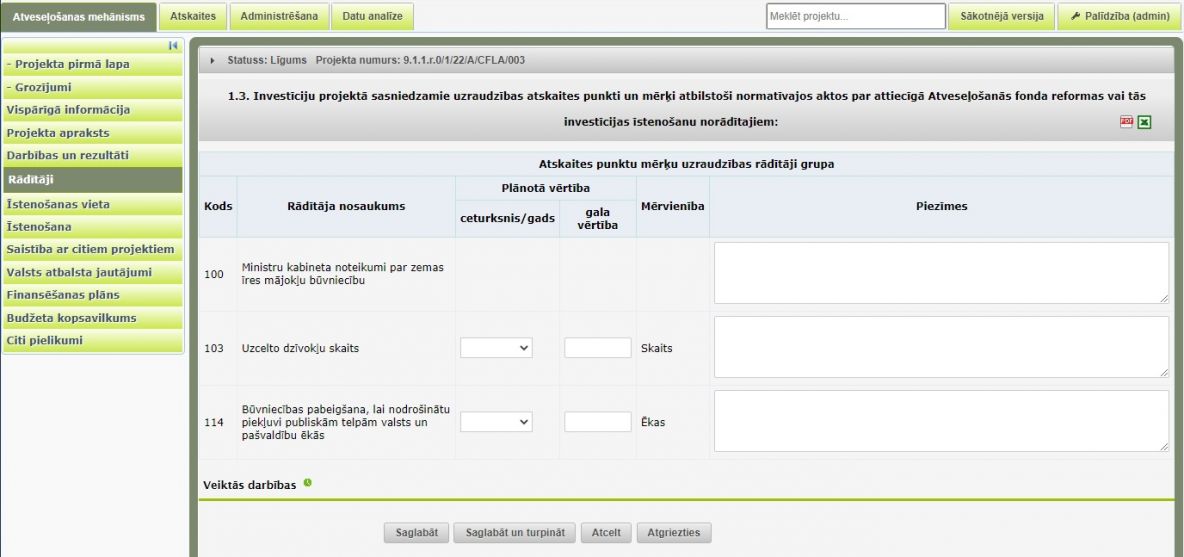This screenshot has height=557, width=1184.
Task: Switch to Administrēšana tab
Action: click(x=279, y=16)
